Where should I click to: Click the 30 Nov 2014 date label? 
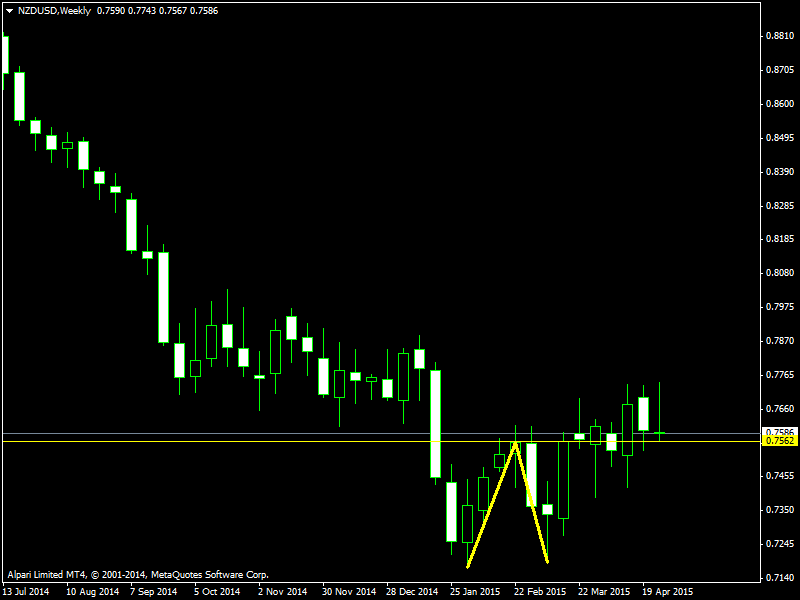point(348,592)
